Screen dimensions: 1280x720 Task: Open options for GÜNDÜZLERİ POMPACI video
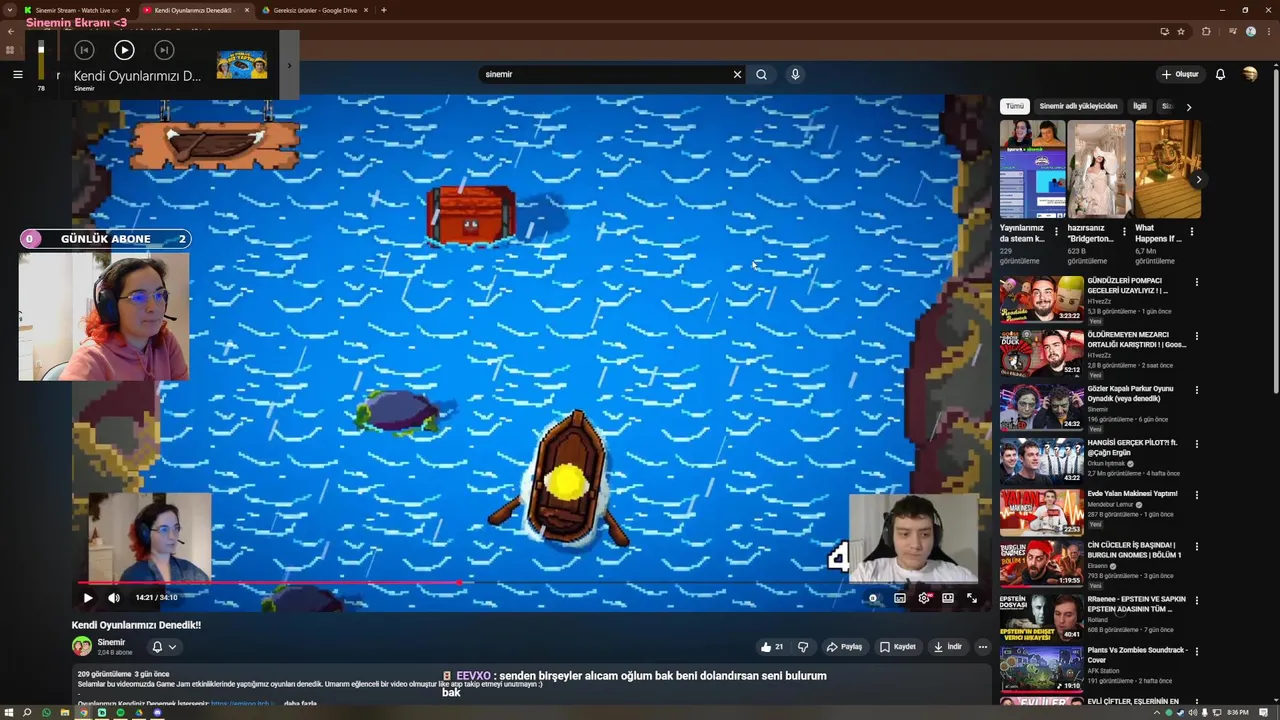pos(1196,282)
